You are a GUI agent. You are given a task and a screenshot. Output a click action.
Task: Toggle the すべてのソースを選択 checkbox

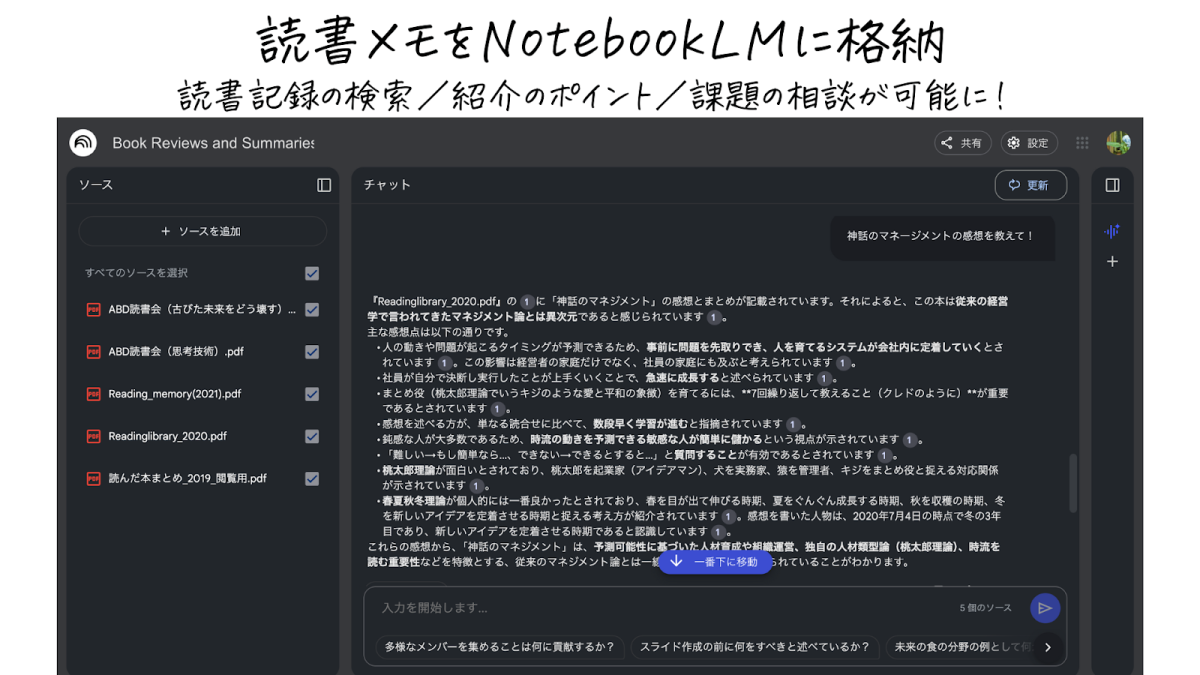[x=312, y=273]
